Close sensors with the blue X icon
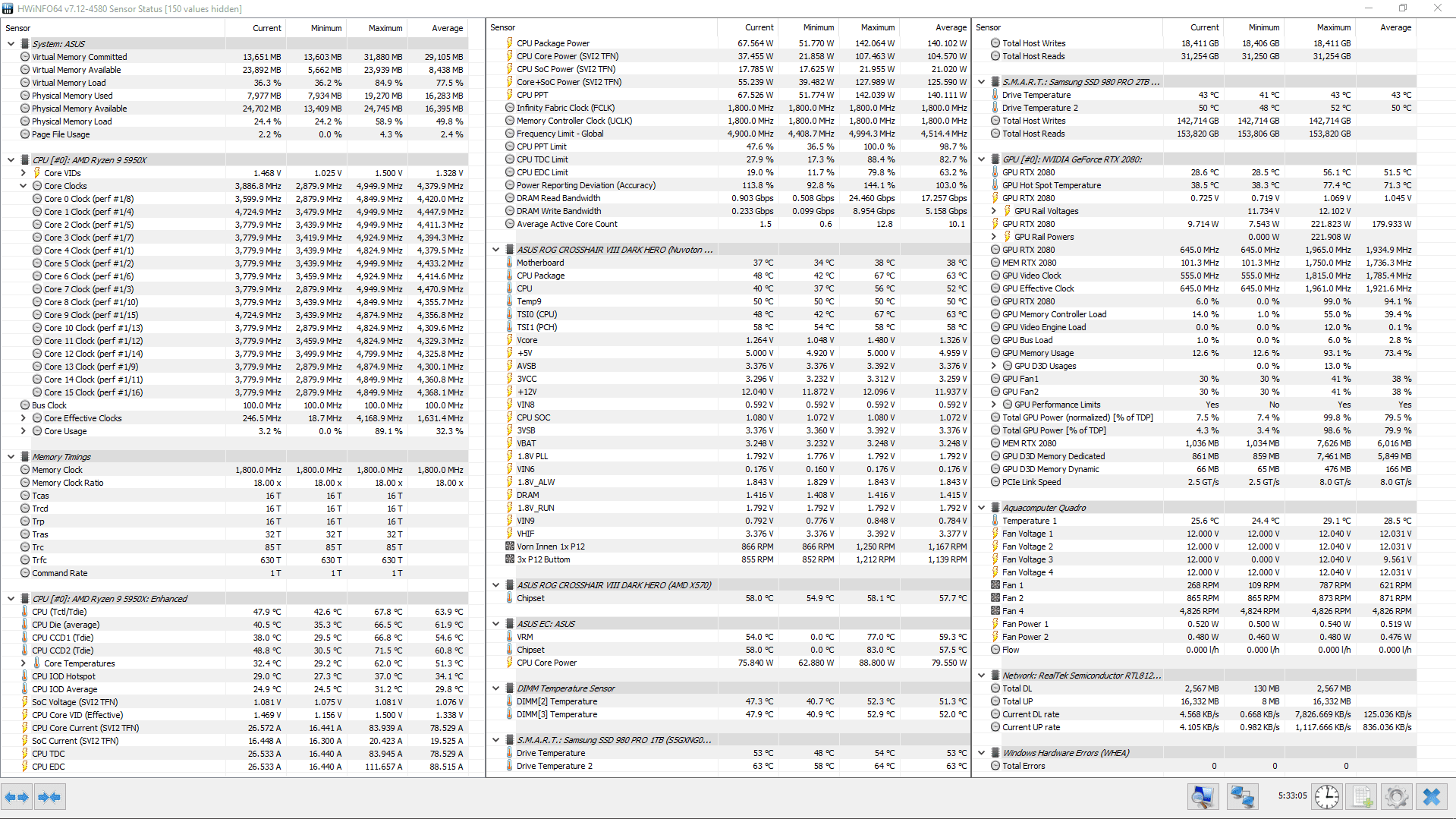 point(1432,797)
